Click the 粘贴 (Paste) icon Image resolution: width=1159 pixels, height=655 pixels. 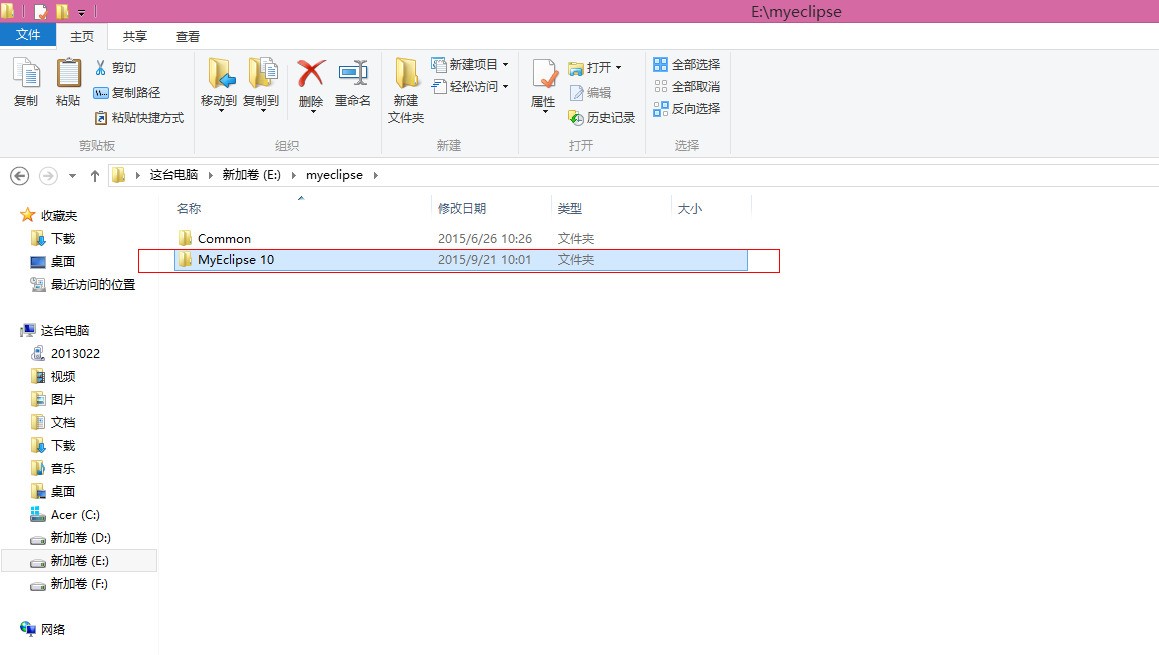66,85
